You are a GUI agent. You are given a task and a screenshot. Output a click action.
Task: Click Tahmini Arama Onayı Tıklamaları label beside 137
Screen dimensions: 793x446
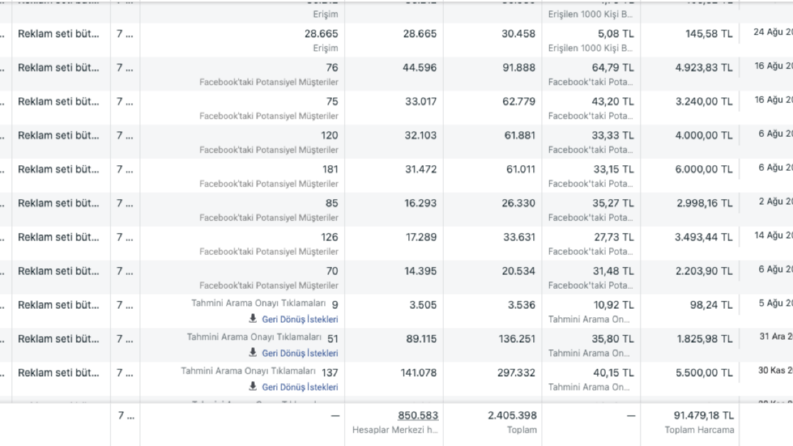click(248, 371)
